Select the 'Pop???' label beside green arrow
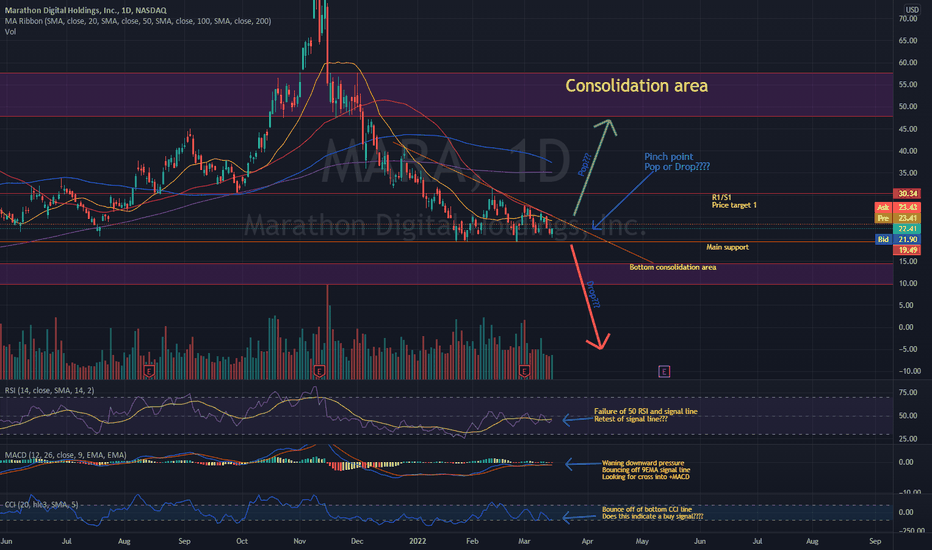 tap(585, 164)
